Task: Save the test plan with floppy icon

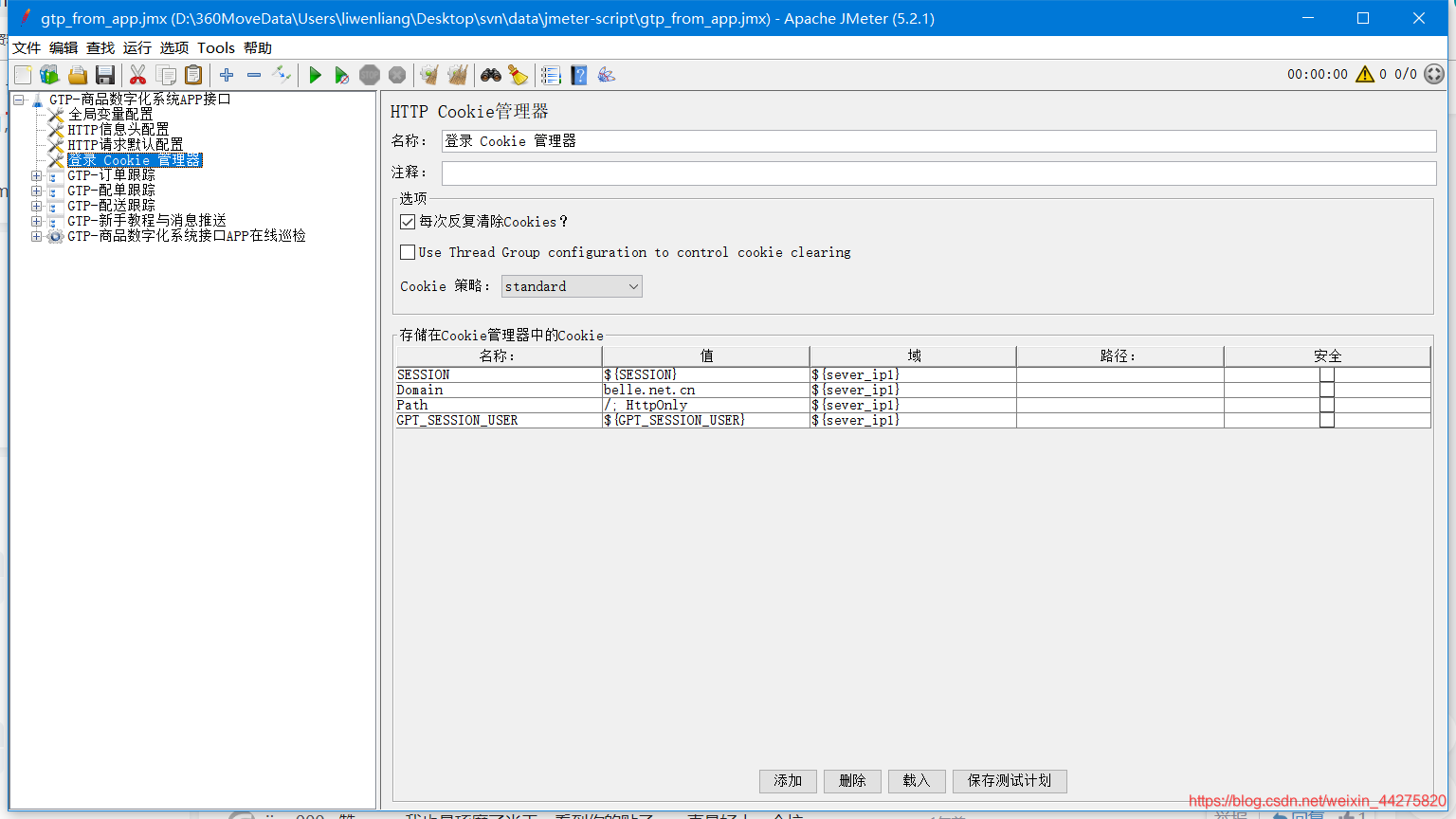Action: [x=105, y=75]
